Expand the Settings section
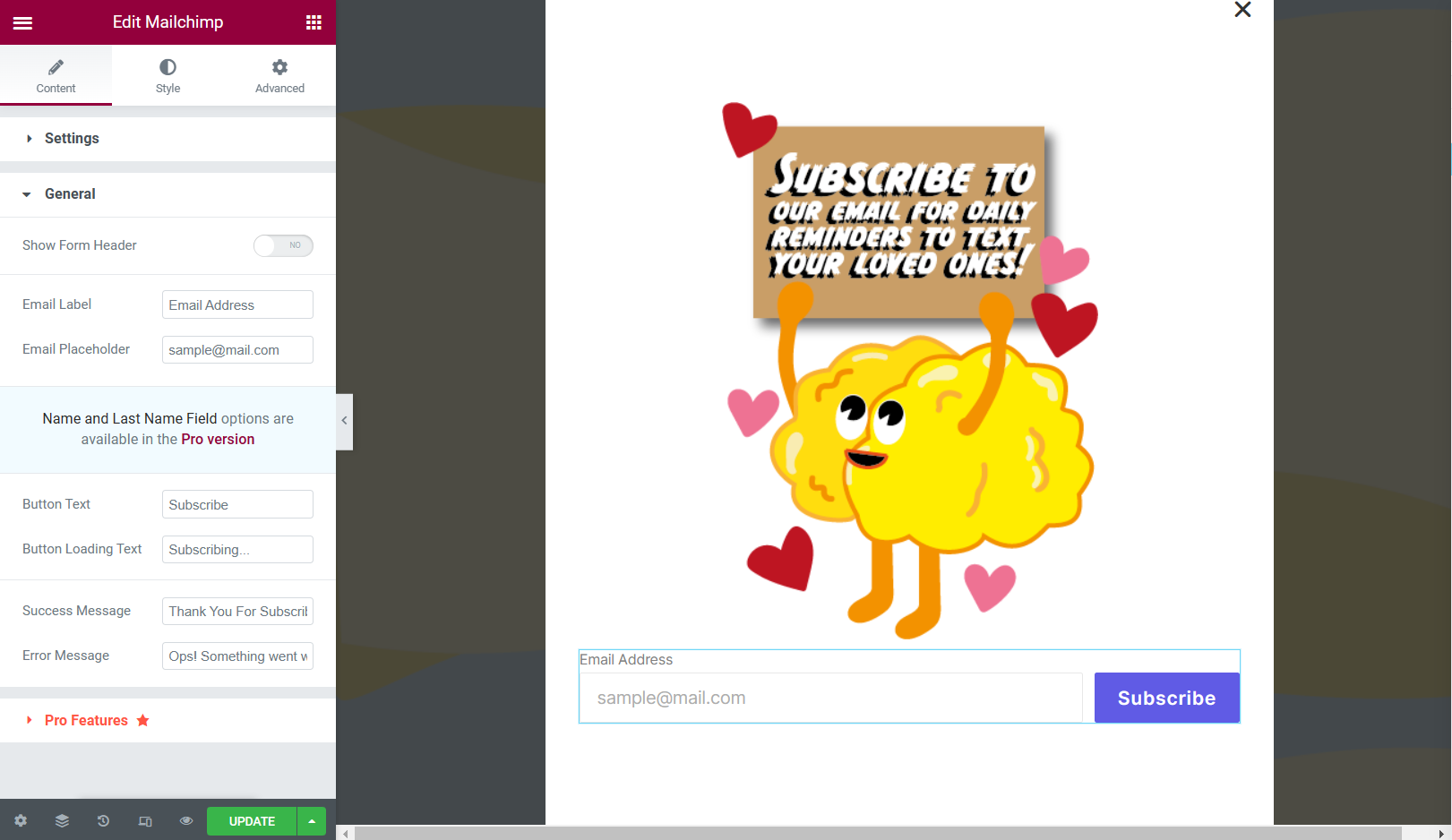Image resolution: width=1452 pixels, height=840 pixels. (72, 139)
